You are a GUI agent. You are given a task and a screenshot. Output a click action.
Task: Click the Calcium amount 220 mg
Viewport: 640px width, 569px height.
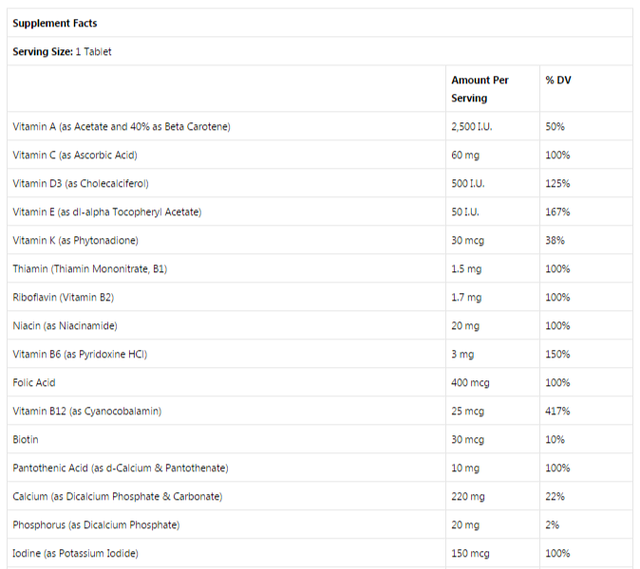coord(468,497)
